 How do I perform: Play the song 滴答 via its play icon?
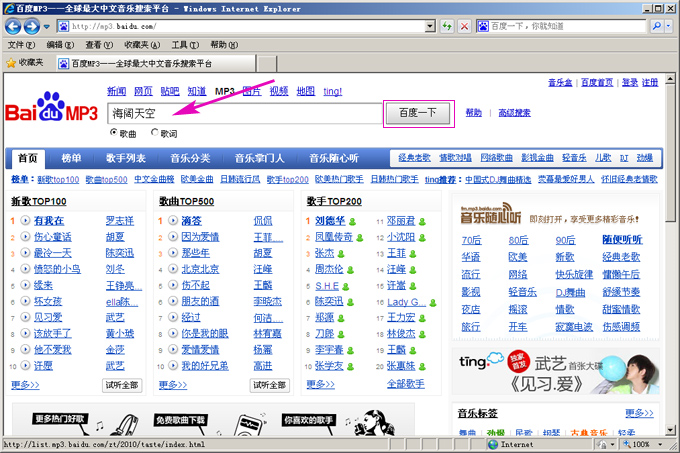point(173,220)
